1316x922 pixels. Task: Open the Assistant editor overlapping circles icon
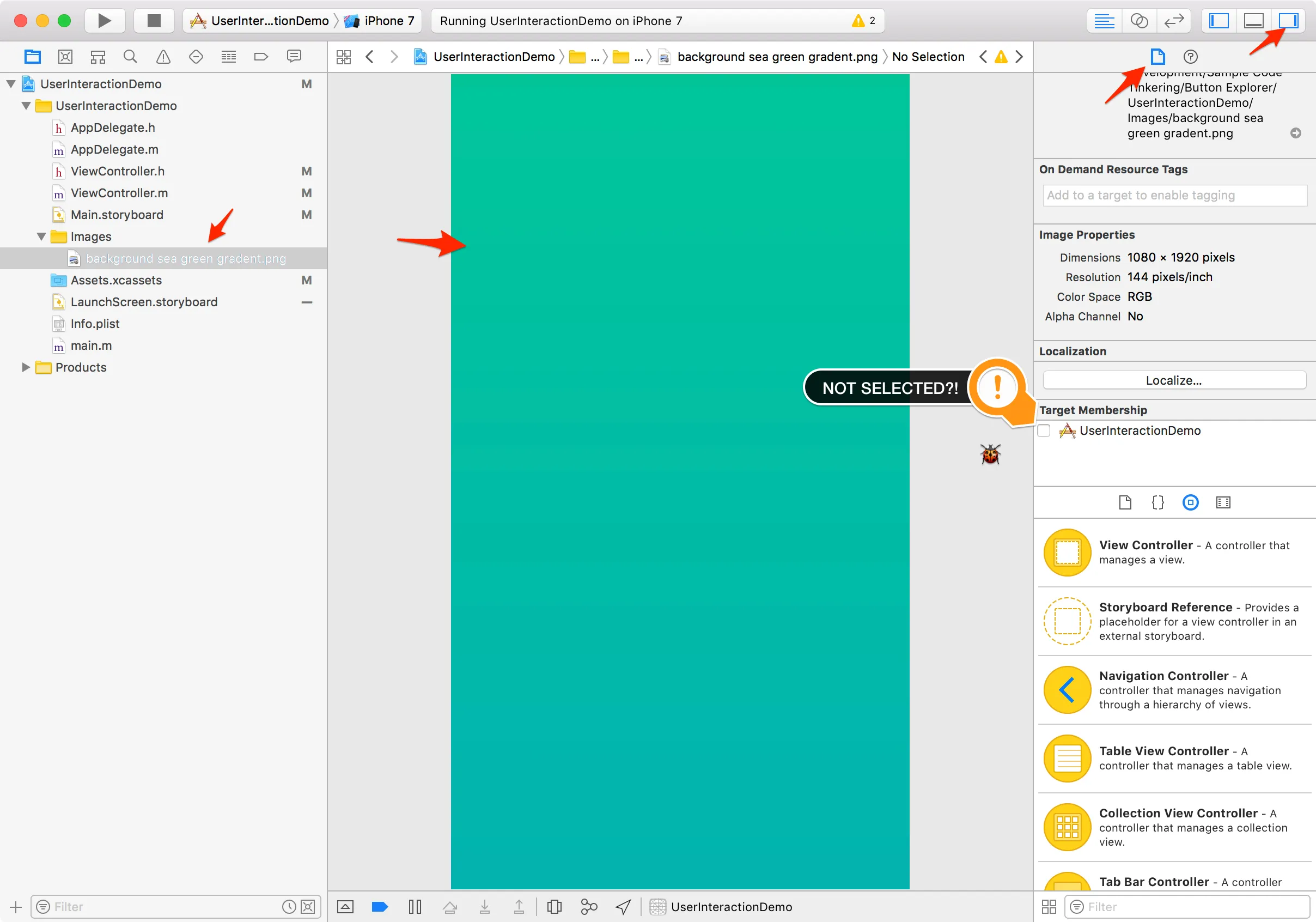[x=1138, y=21]
